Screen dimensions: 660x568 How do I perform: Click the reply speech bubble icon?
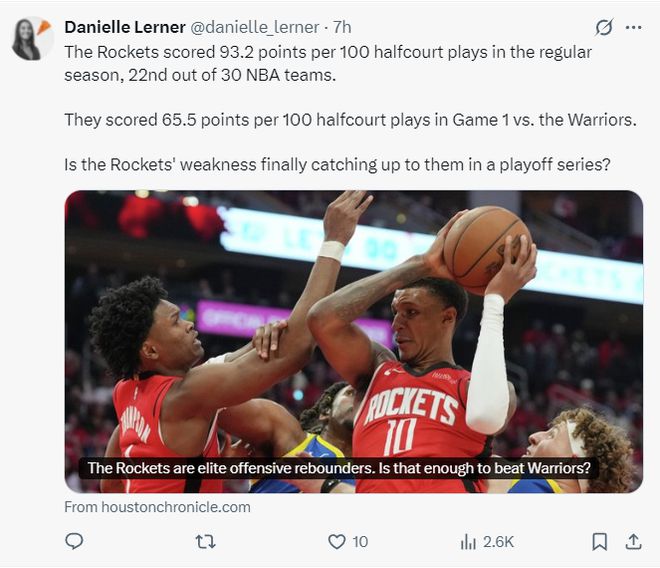coord(74,541)
